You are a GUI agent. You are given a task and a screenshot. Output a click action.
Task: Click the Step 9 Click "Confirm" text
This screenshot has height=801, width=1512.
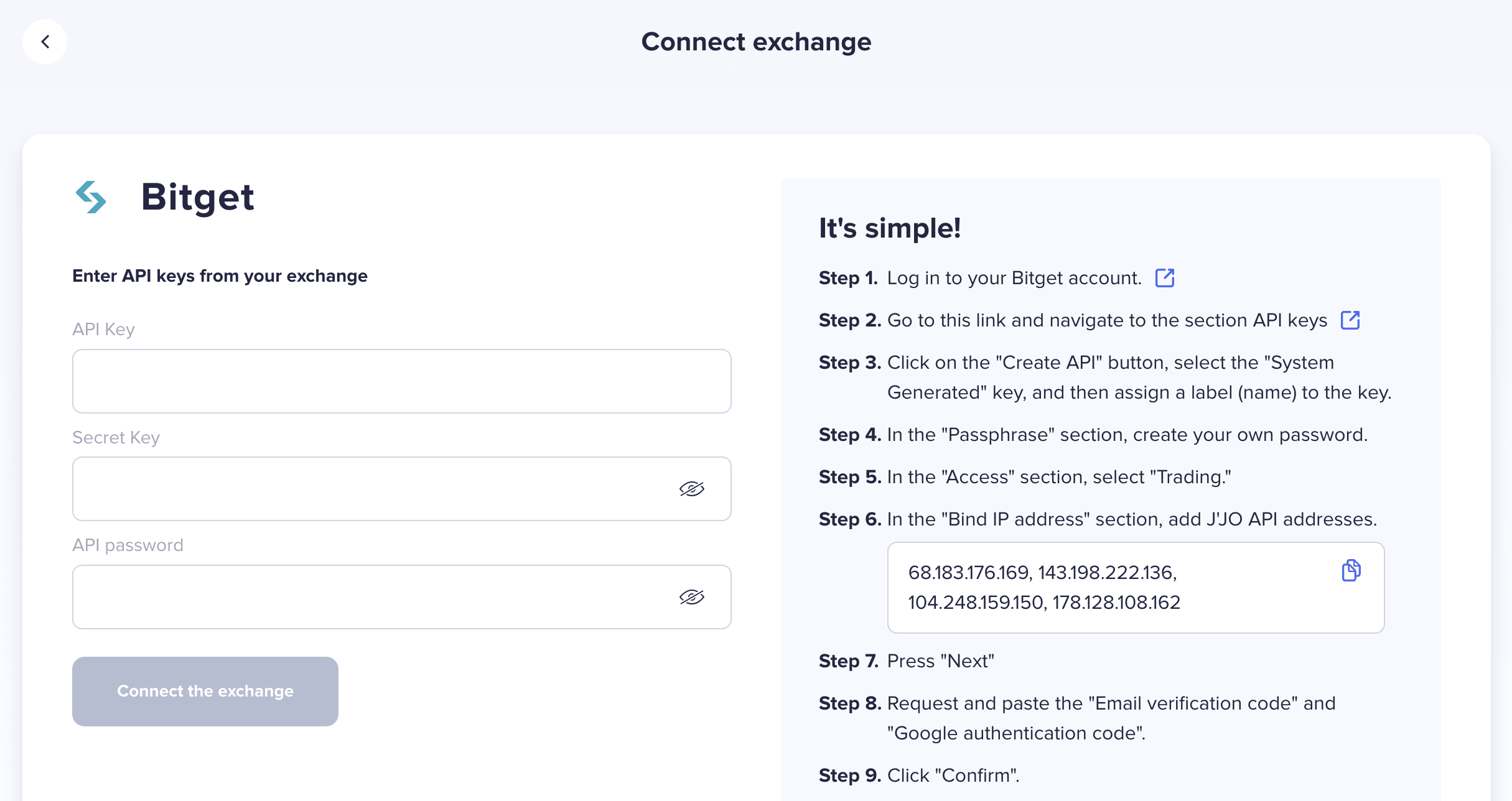953,776
